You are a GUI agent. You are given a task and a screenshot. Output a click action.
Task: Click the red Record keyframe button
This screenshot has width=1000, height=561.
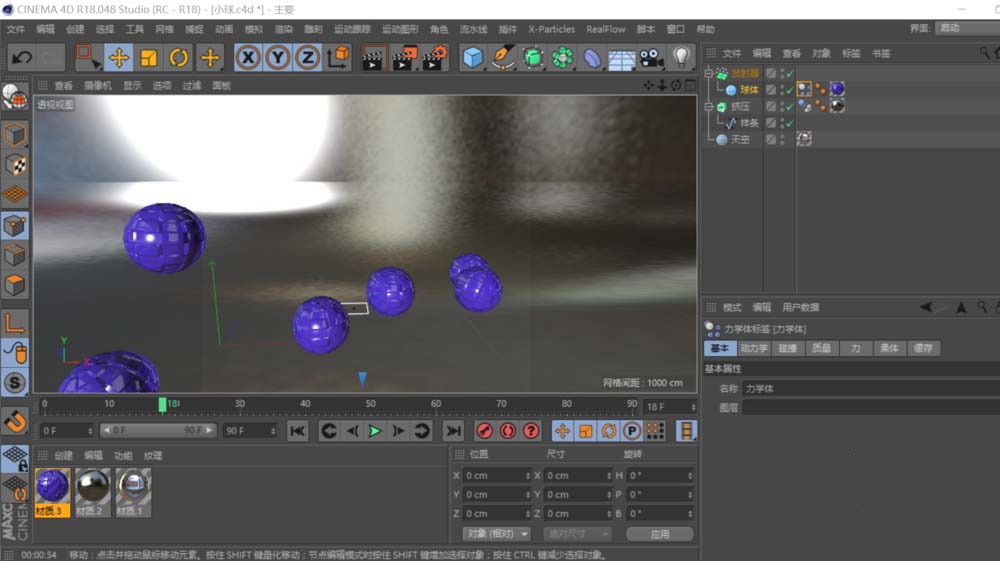(485, 431)
